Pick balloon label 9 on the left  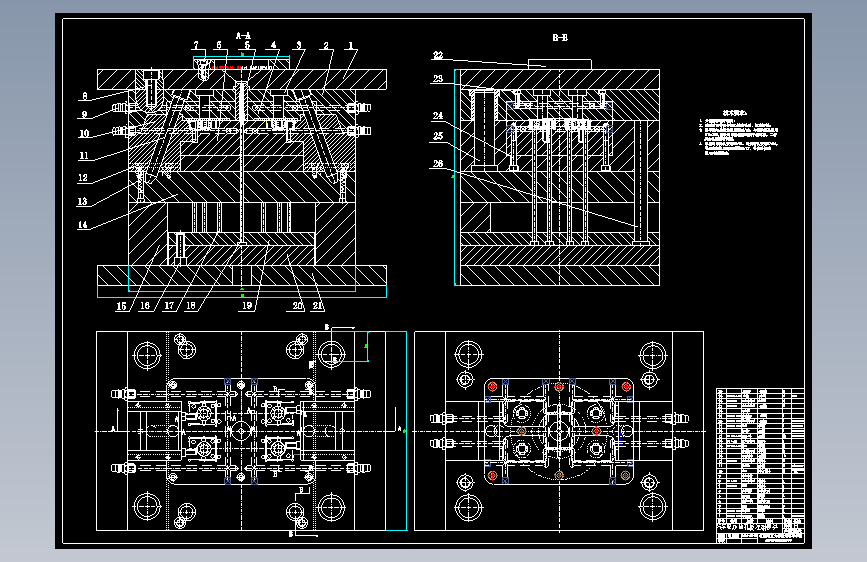(x=85, y=115)
